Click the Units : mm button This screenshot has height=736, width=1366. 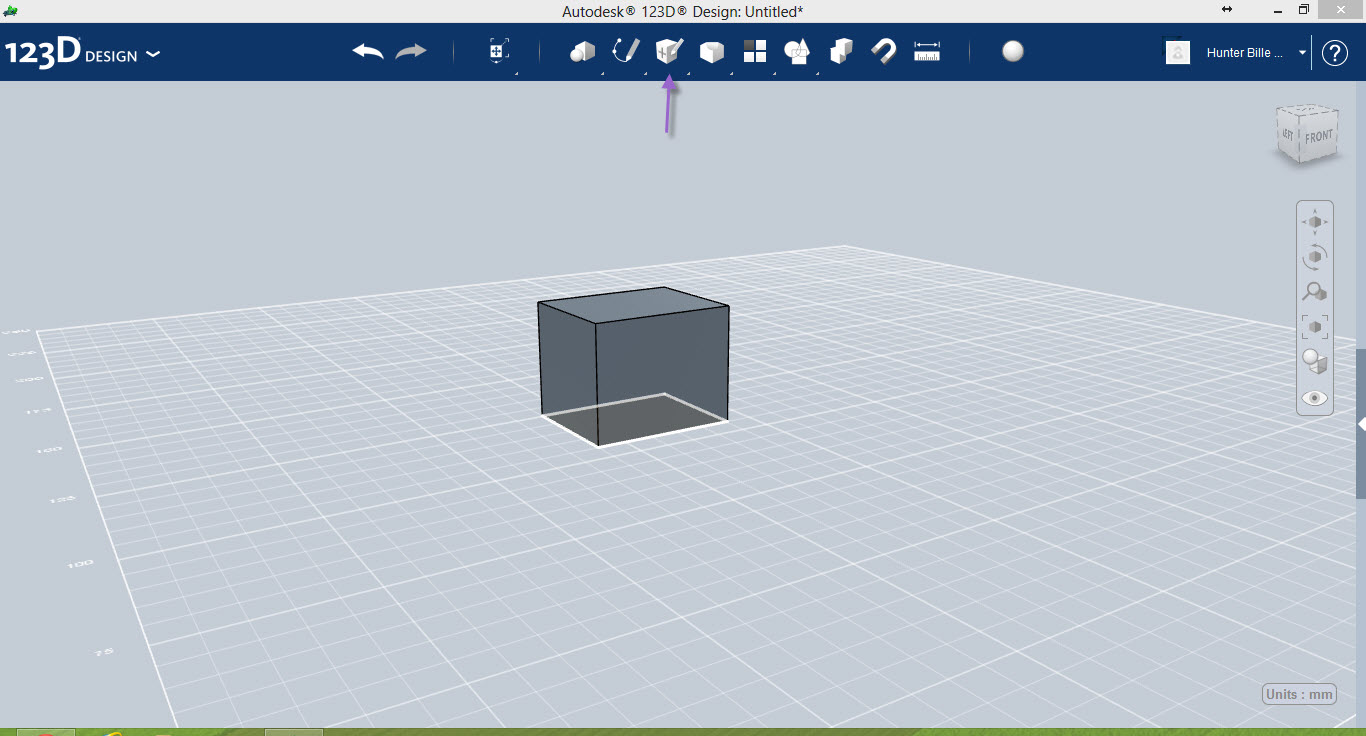pos(1299,694)
